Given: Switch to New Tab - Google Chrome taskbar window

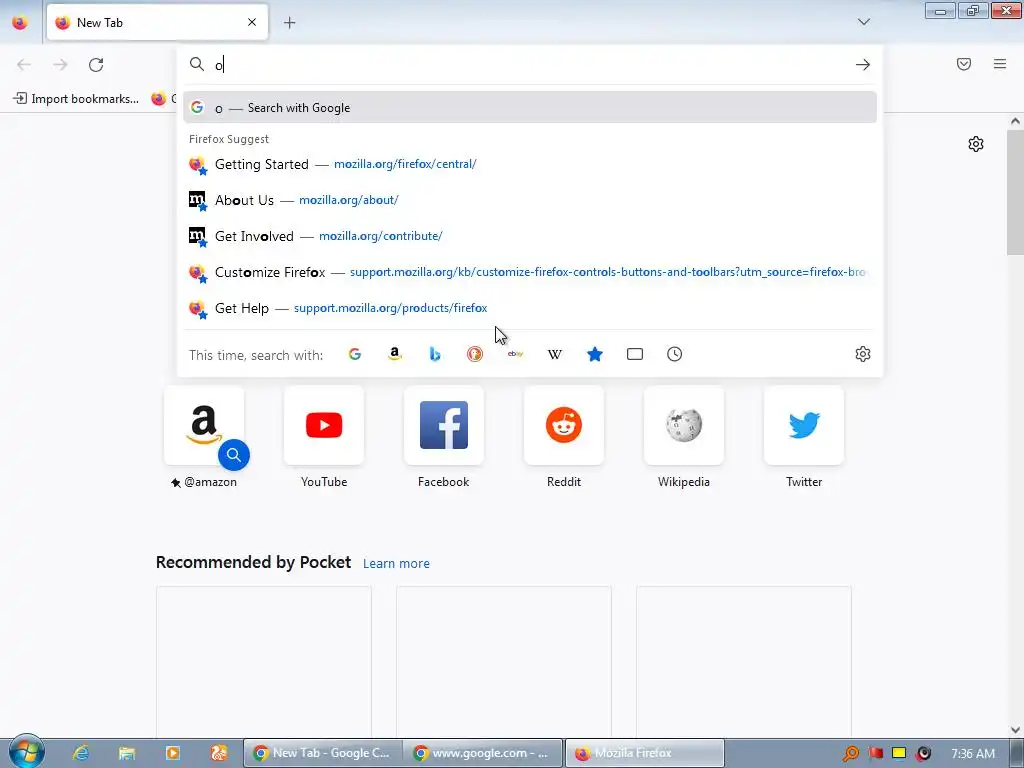Looking at the screenshot, I should (323, 753).
